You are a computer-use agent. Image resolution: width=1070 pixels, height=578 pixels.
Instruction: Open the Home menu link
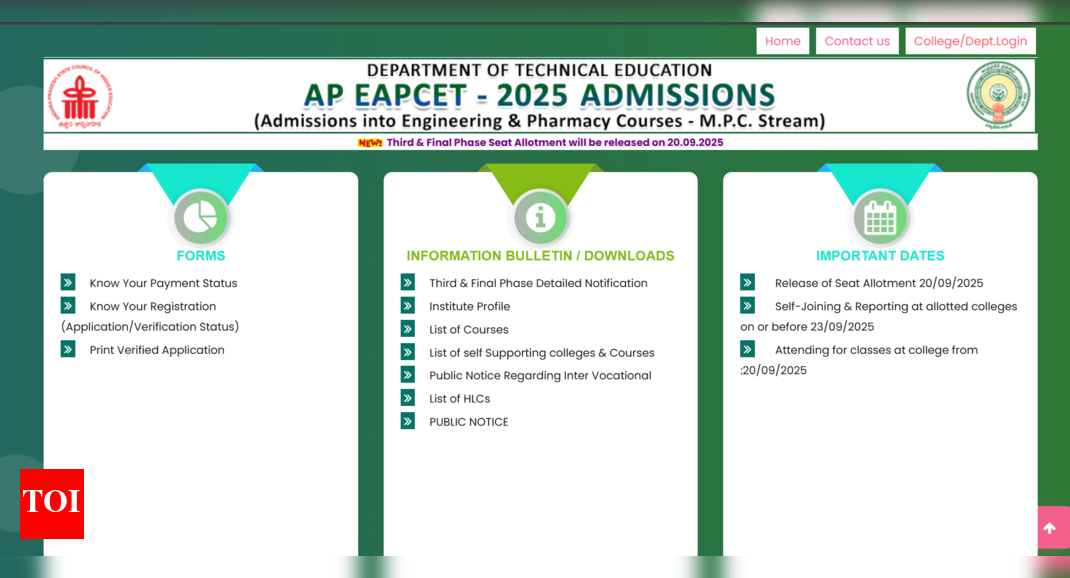tap(783, 41)
